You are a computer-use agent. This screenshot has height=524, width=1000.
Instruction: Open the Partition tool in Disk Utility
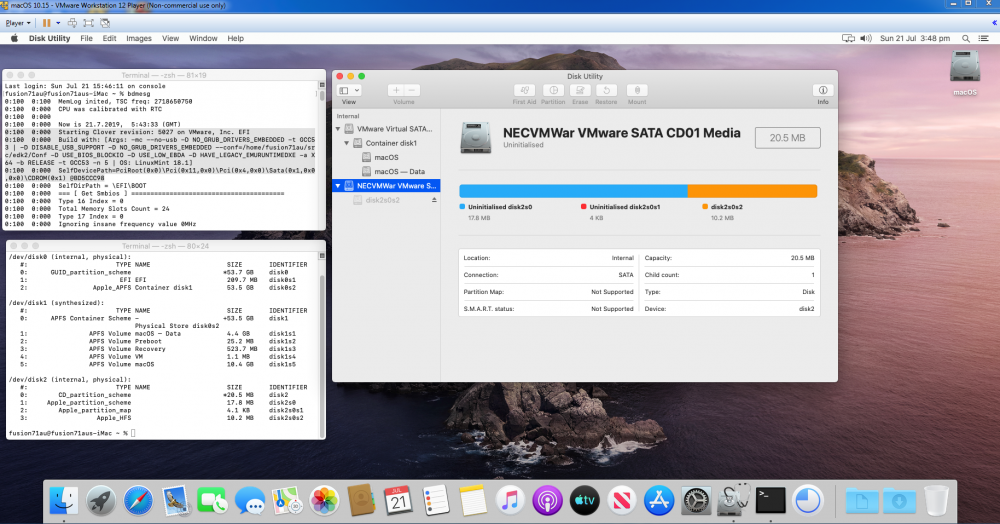(x=553, y=91)
